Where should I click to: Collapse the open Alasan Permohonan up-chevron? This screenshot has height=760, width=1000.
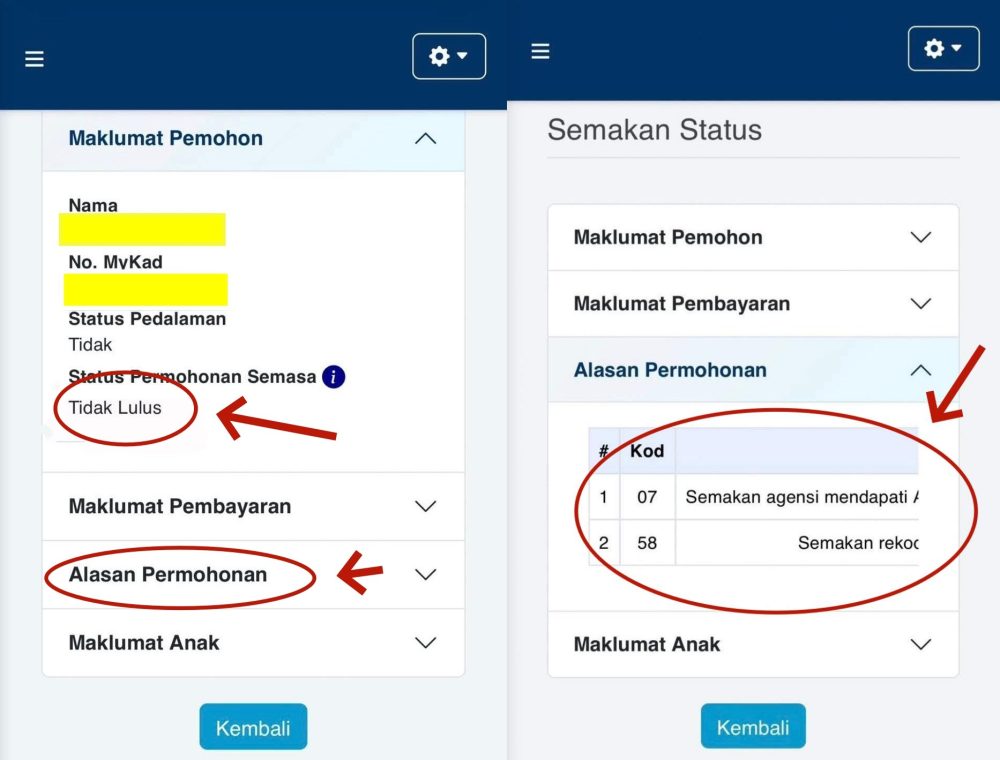coord(920,370)
